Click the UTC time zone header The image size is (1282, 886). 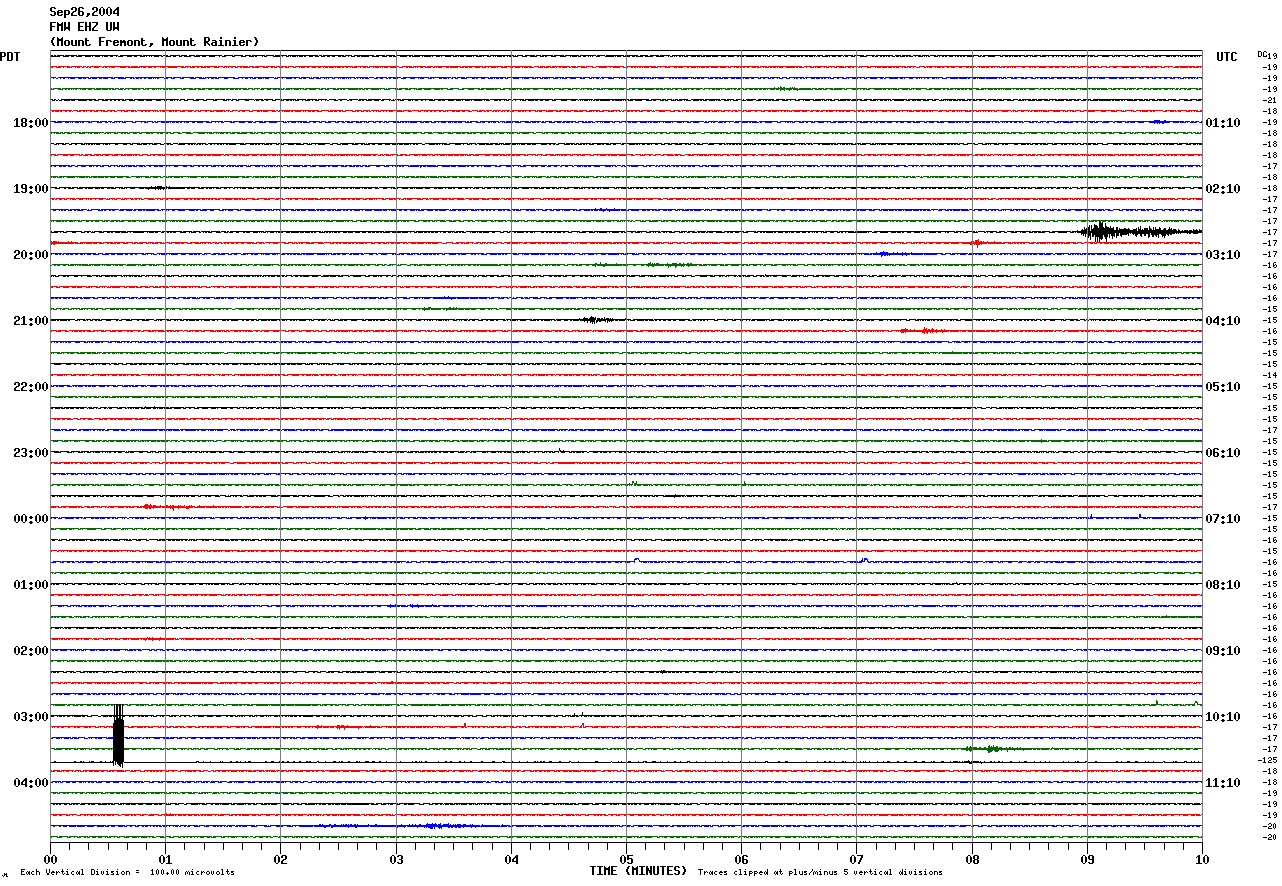click(1226, 57)
